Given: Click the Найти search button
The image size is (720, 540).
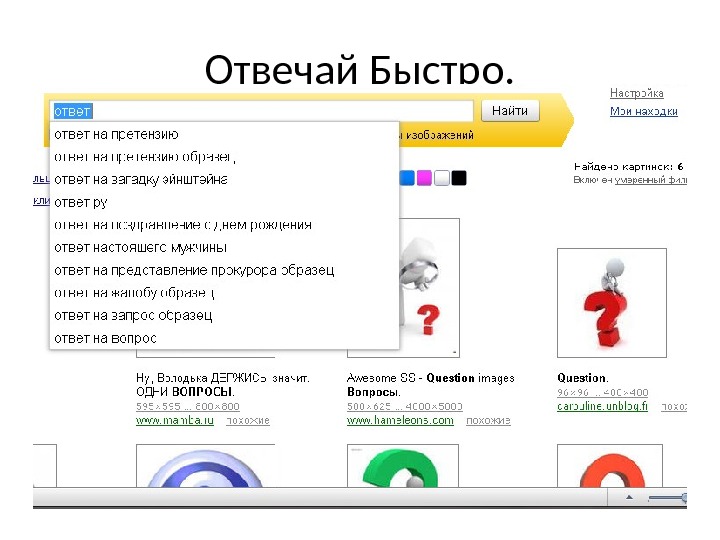Looking at the screenshot, I should click(510, 111).
